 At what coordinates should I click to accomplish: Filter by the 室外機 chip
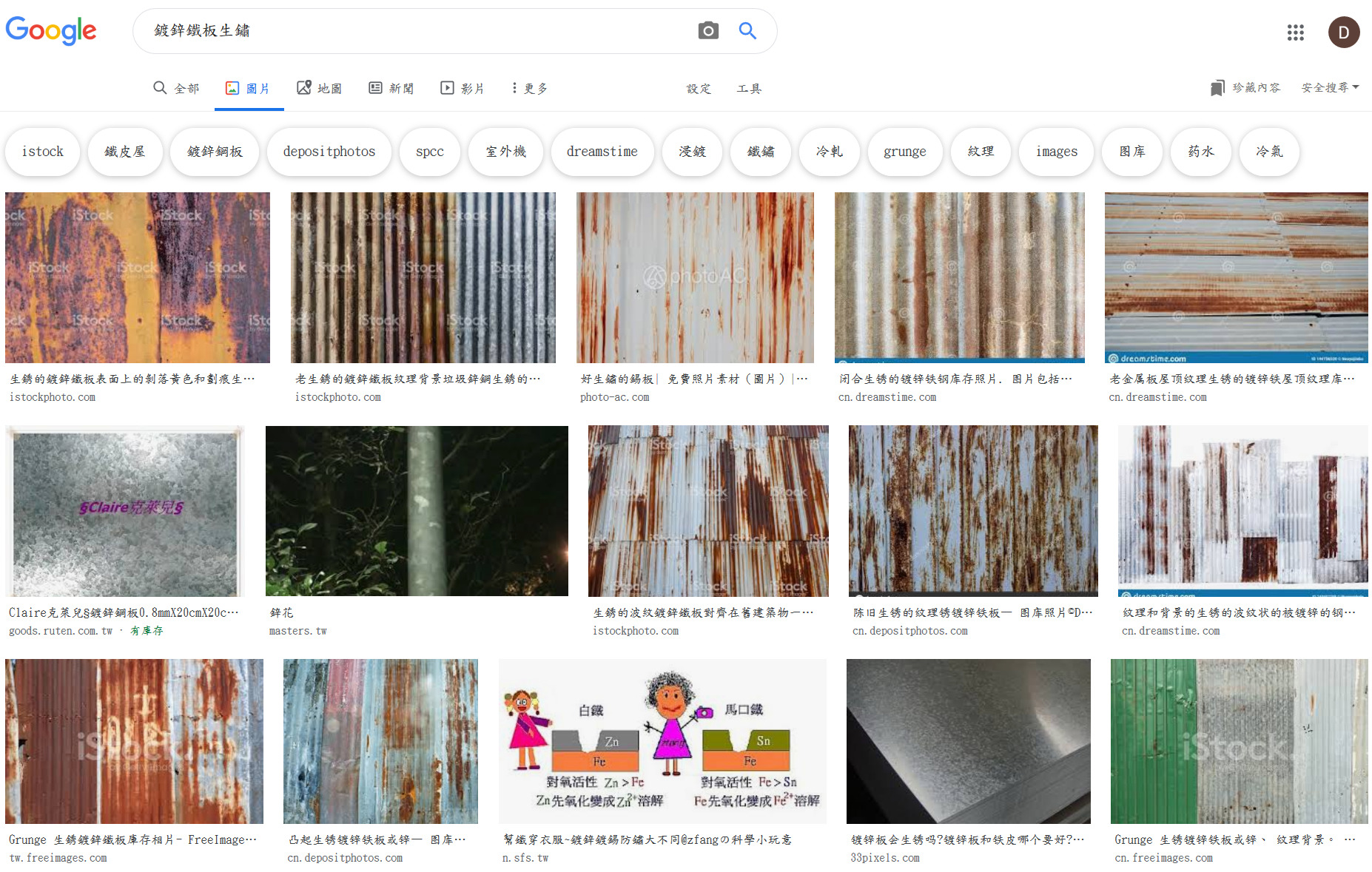point(506,152)
